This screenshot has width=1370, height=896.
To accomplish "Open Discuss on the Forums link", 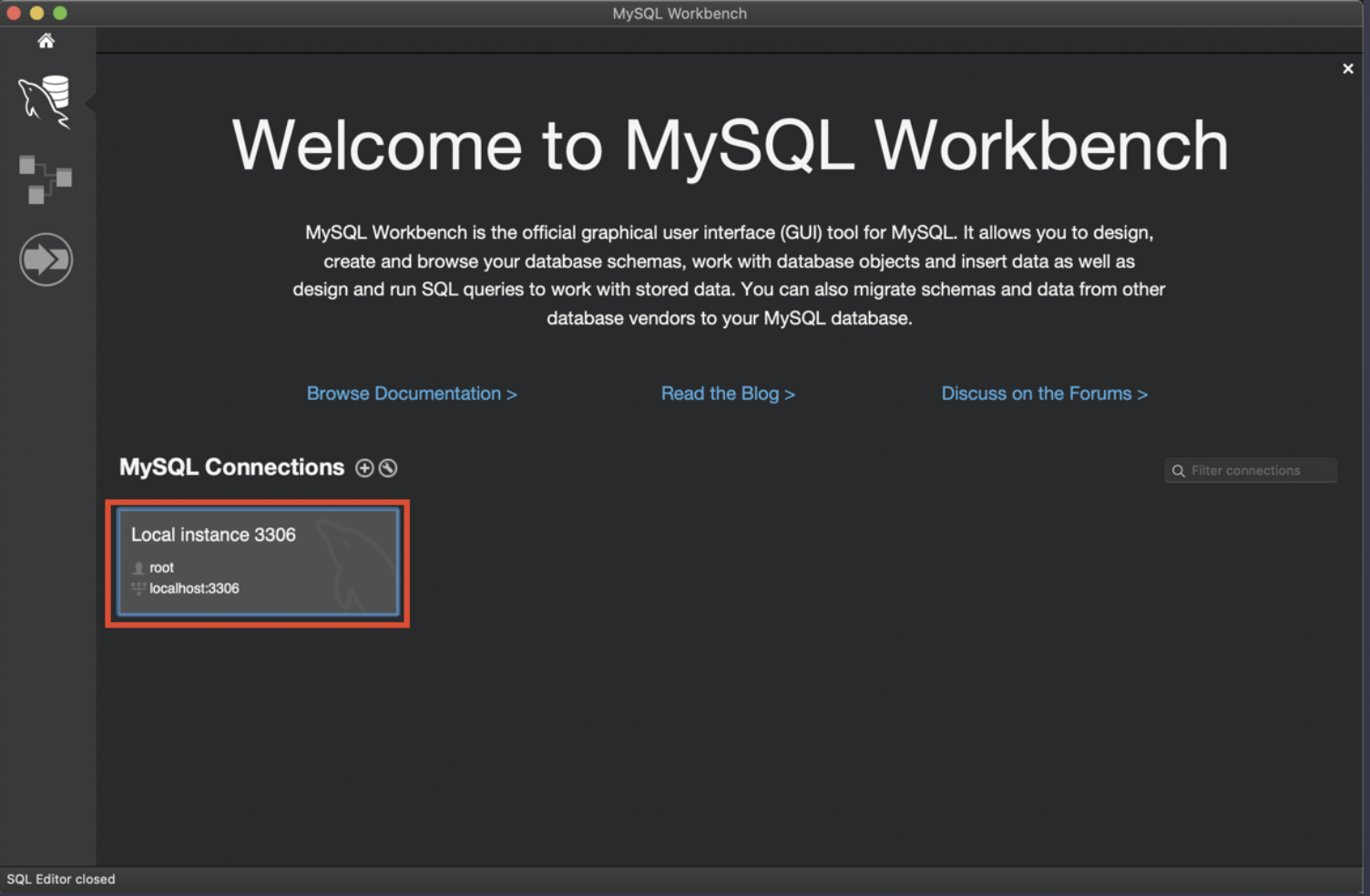I will (x=1044, y=393).
